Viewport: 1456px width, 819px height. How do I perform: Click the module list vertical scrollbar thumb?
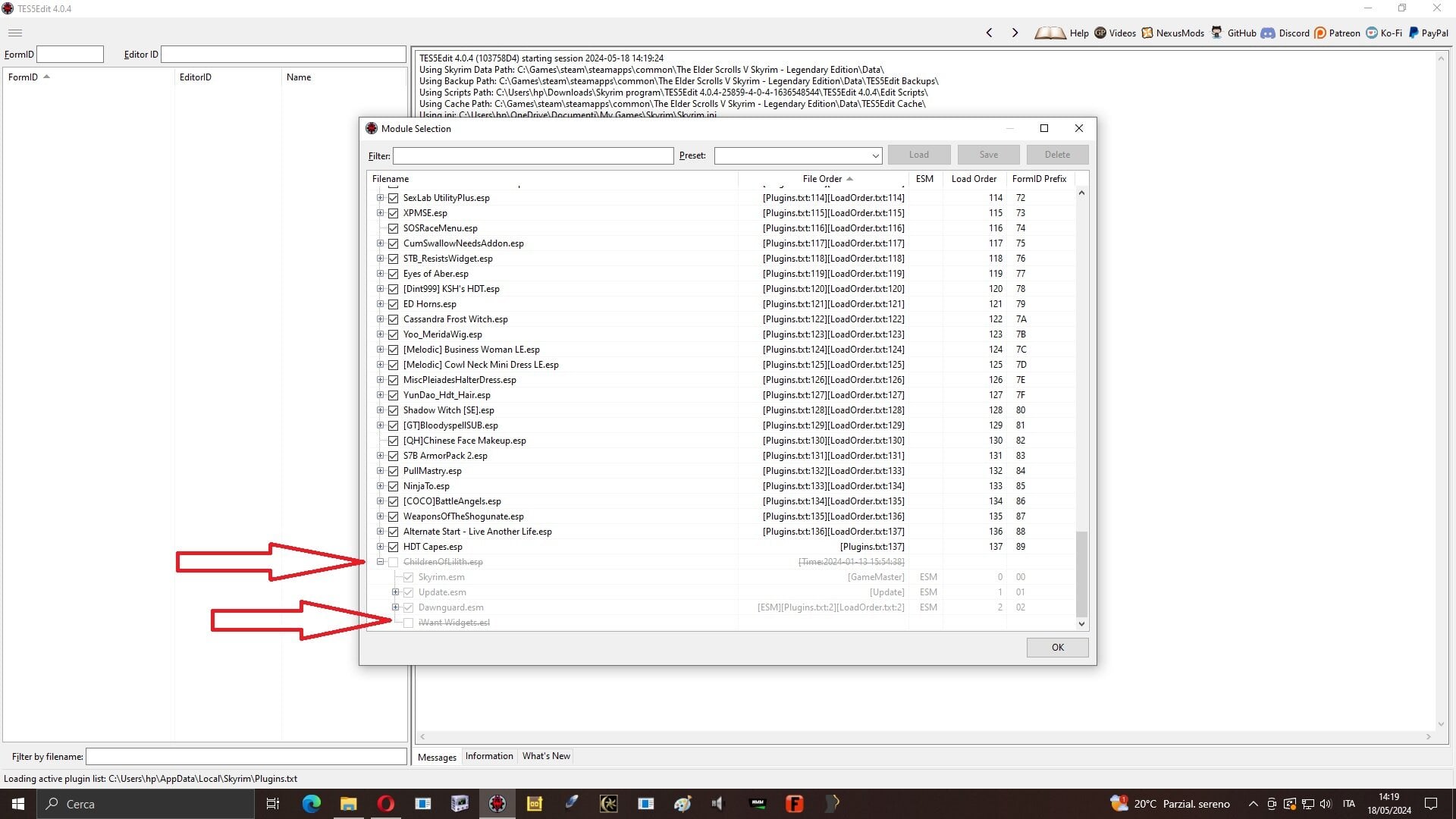point(1081,574)
